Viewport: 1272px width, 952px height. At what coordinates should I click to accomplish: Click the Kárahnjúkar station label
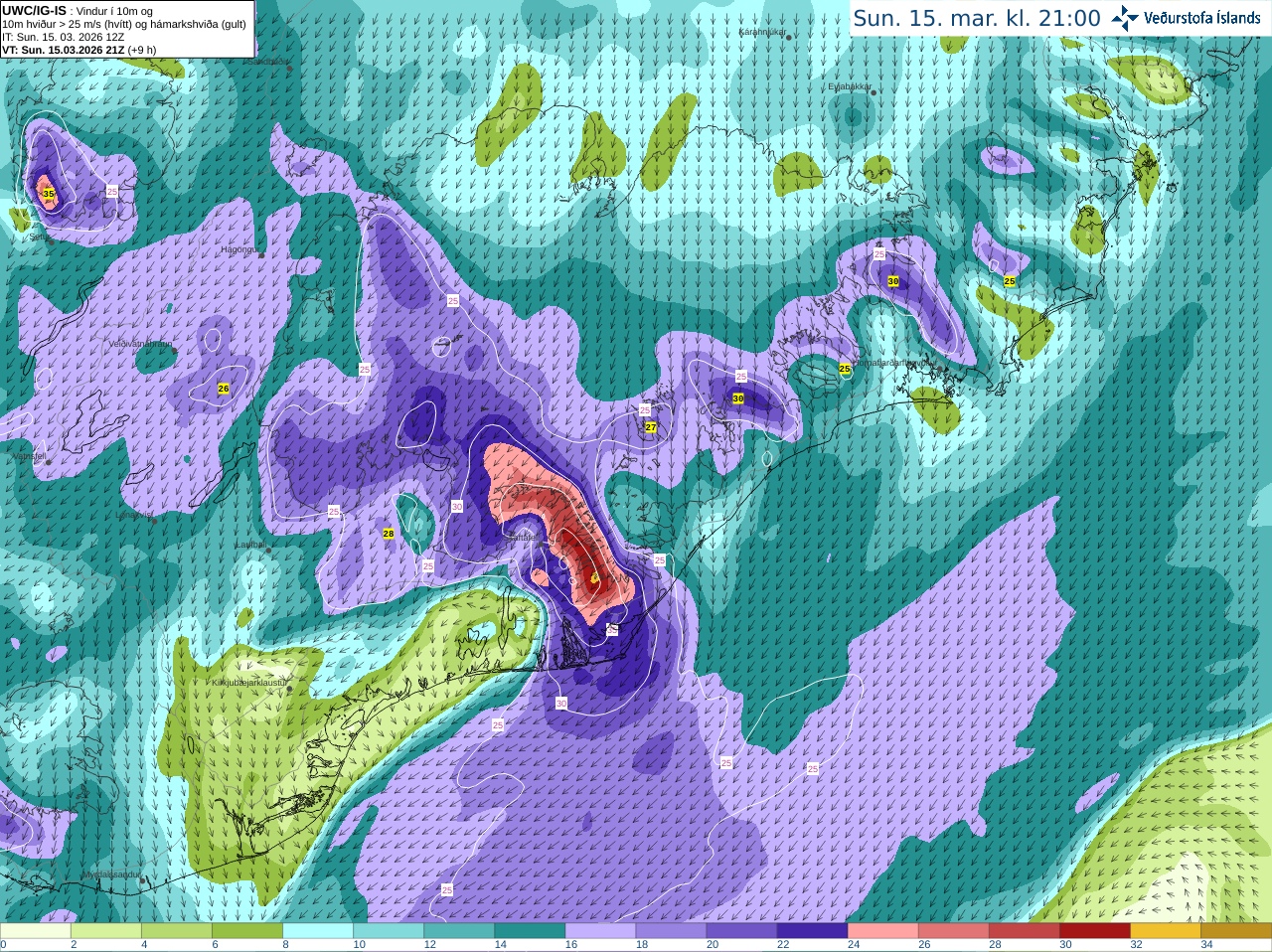(762, 32)
